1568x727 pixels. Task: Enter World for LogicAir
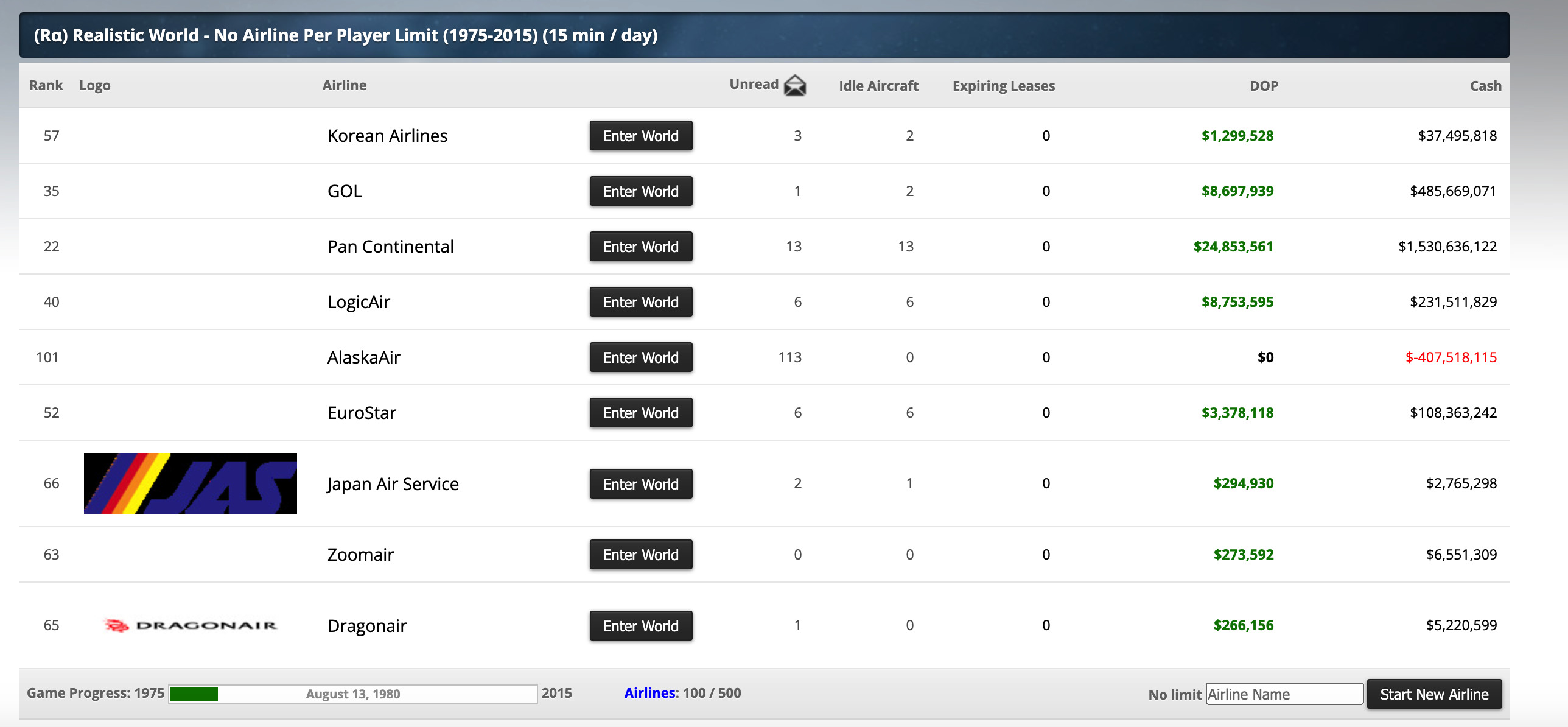[641, 302]
